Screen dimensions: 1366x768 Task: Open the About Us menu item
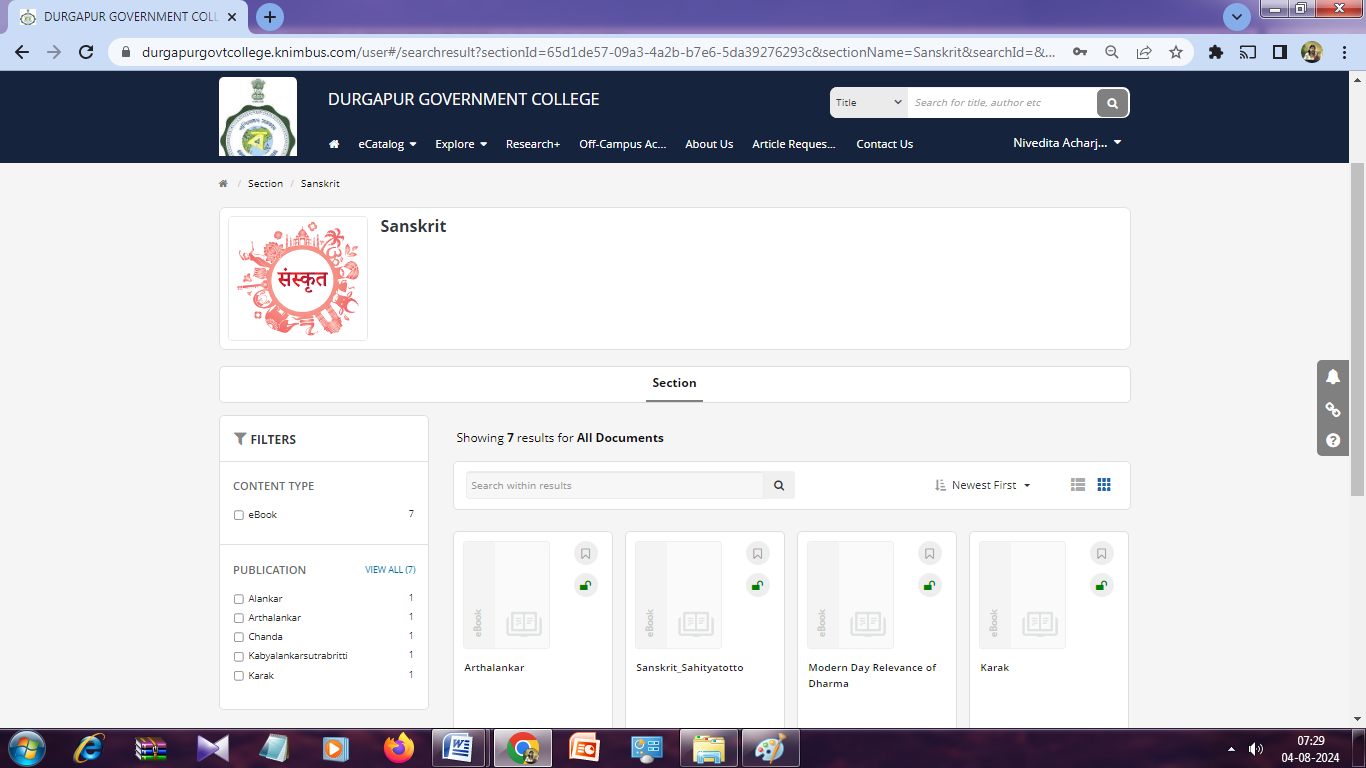[709, 144]
